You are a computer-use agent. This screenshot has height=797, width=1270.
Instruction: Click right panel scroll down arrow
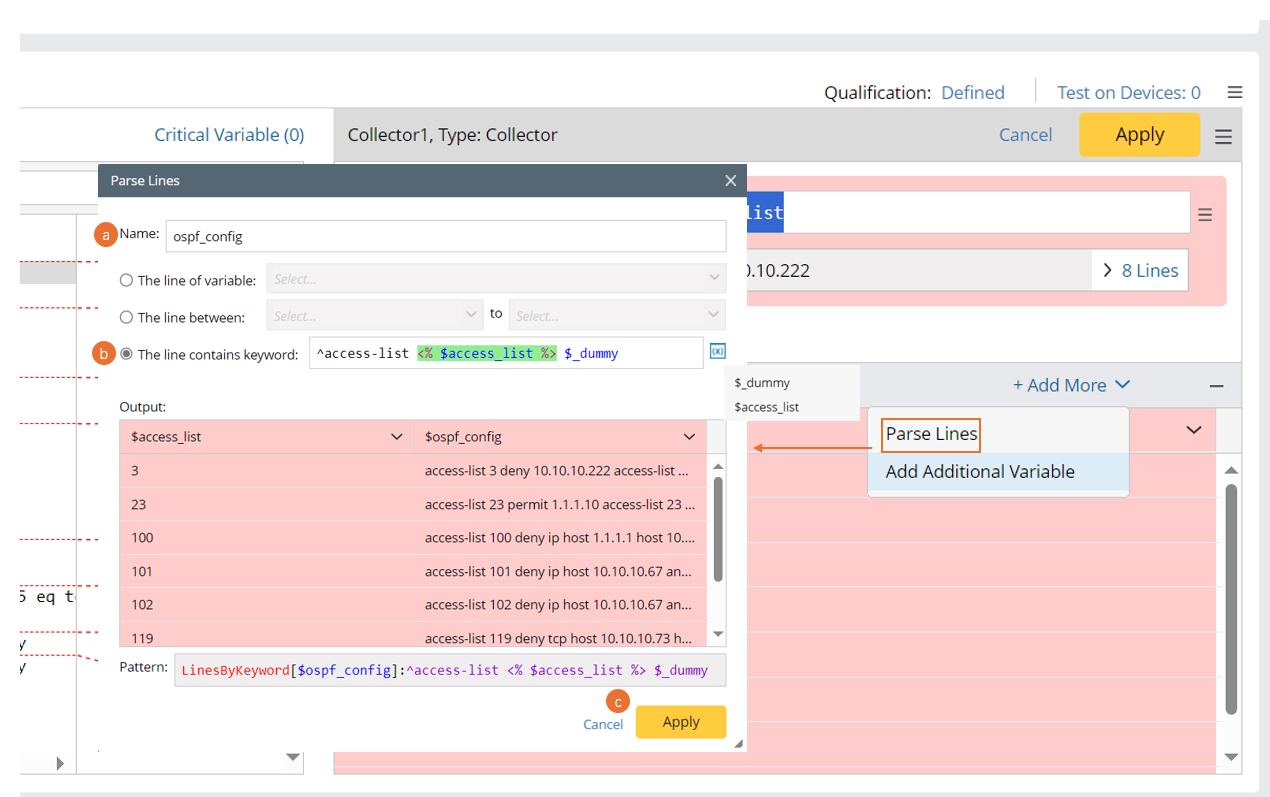(1231, 757)
